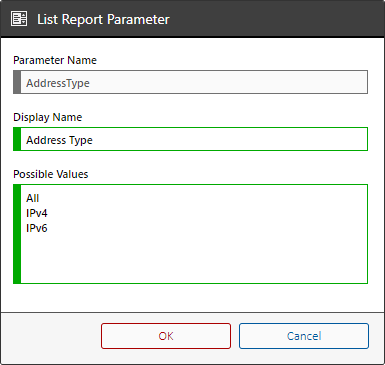
Task: Click the empty footer area left of OK
Action: click(51, 336)
